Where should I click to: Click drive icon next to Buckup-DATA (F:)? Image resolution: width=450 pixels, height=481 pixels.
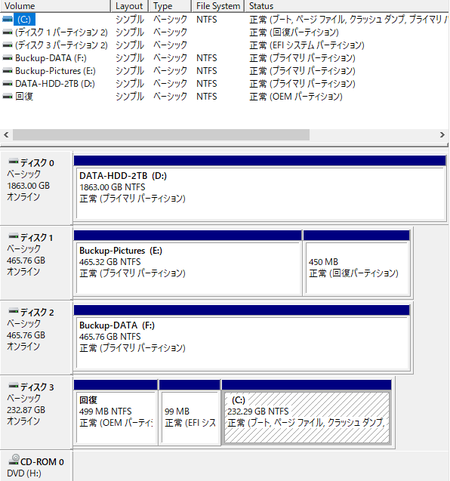coord(7,58)
